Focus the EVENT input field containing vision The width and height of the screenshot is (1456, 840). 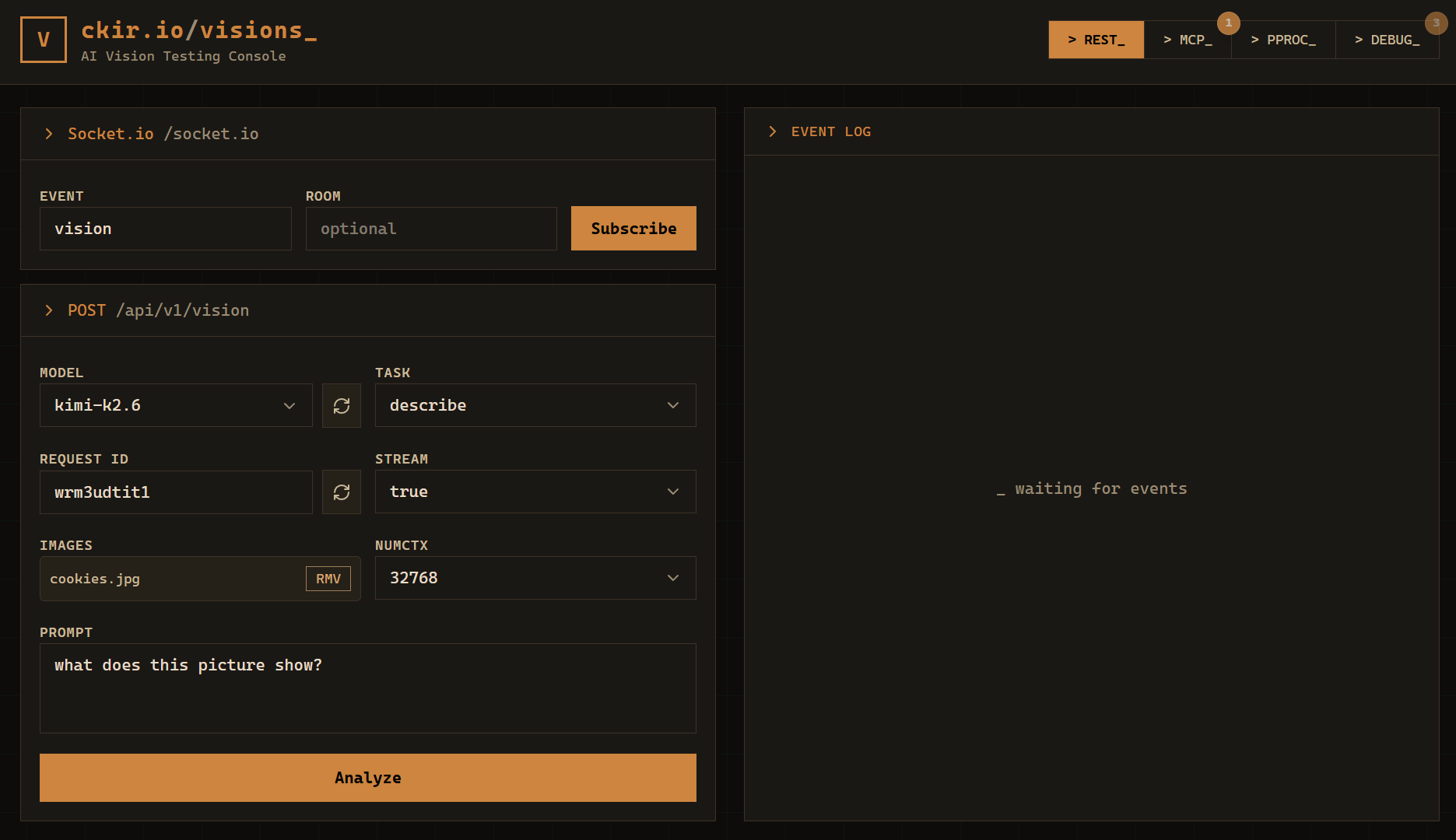[x=166, y=229]
